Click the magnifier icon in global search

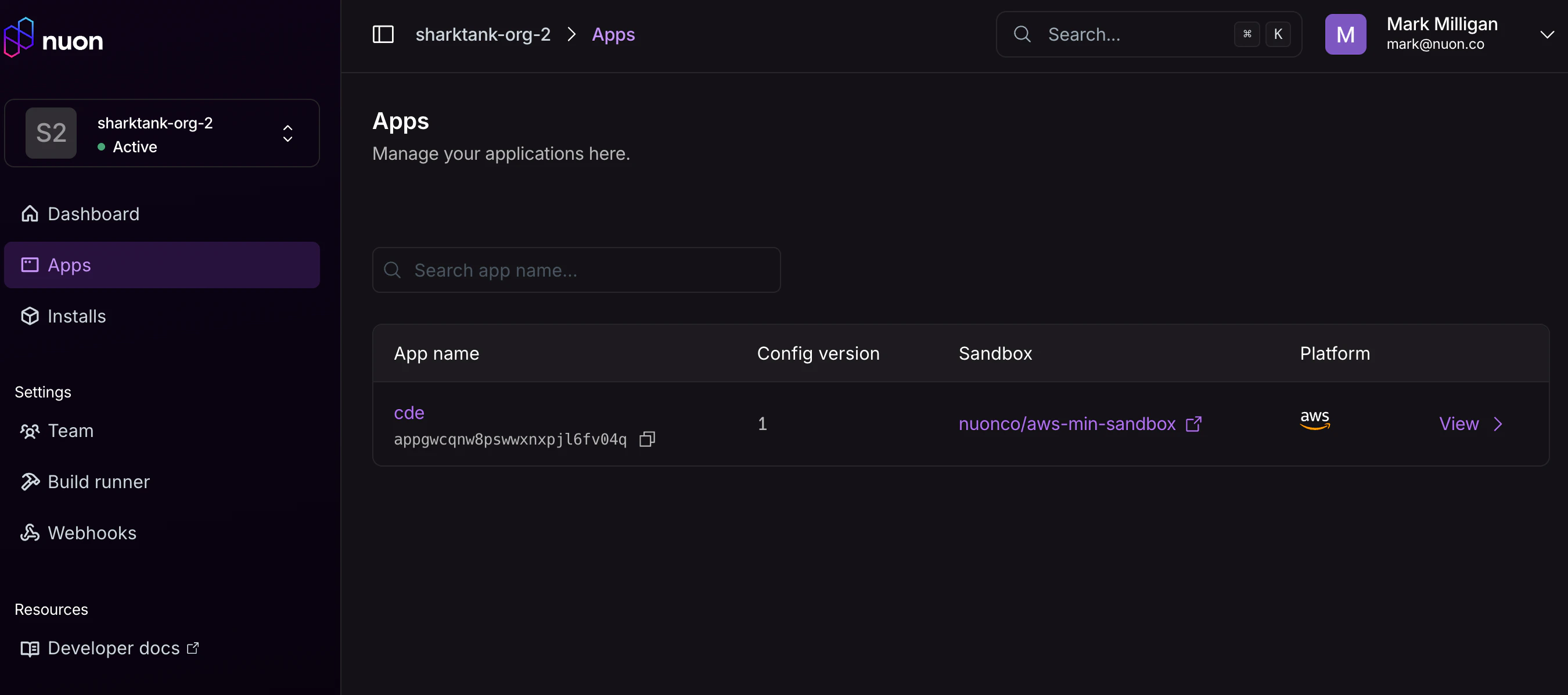pyautogui.click(x=1022, y=34)
